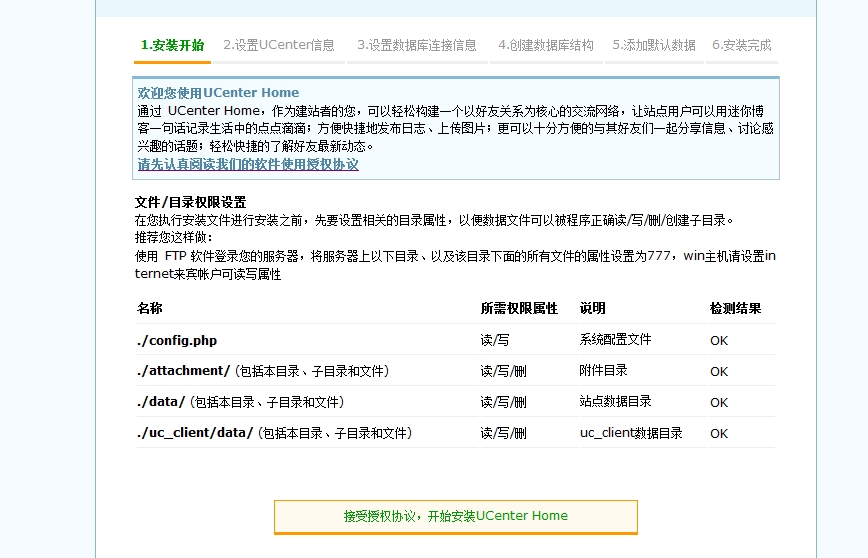Open the 2.设置UCenter信息 step tab

click(279, 45)
